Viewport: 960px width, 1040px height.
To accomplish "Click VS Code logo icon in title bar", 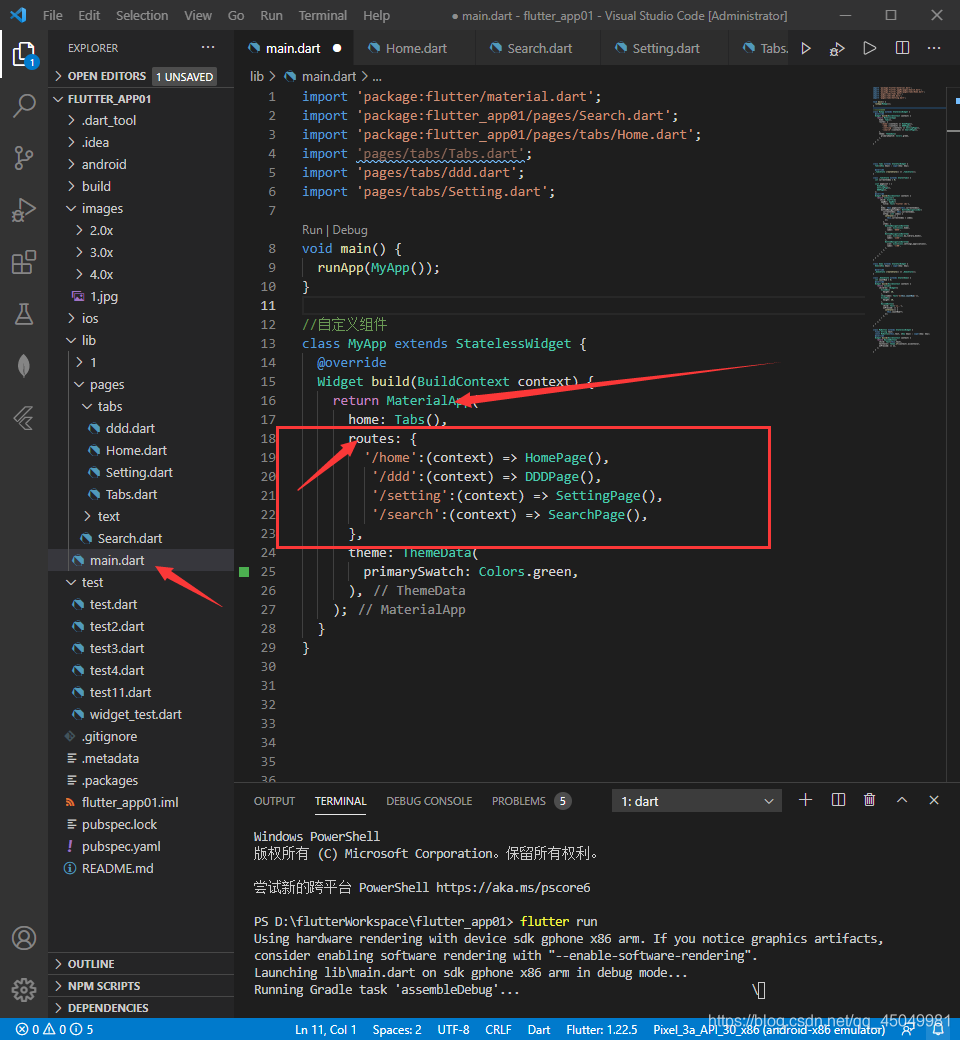I will click(x=19, y=15).
